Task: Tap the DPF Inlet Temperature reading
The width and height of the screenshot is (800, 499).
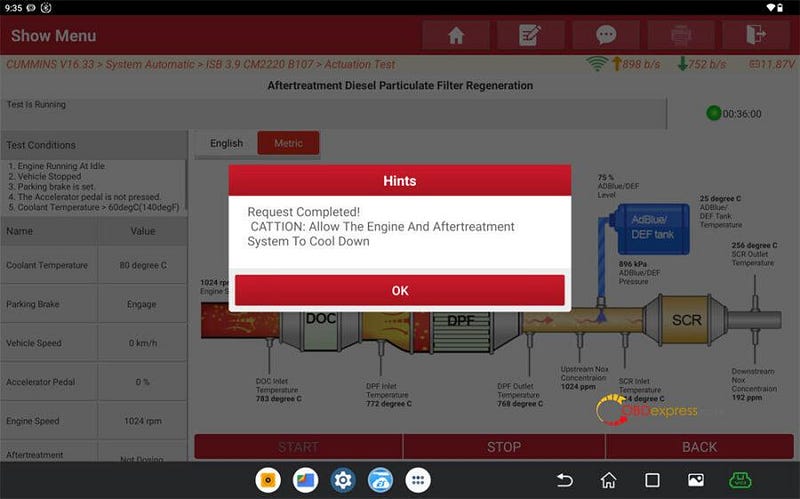Action: (x=388, y=394)
